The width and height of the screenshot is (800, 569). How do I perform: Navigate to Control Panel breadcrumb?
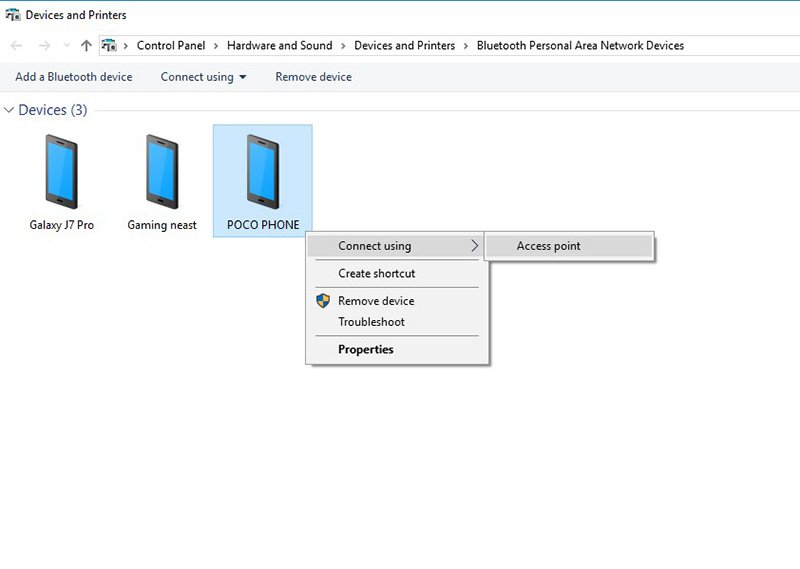click(171, 45)
